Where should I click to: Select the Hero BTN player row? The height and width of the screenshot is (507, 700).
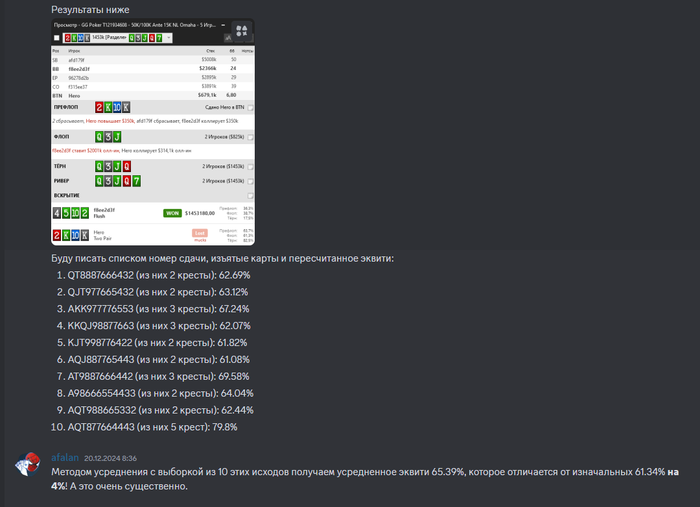coord(153,96)
